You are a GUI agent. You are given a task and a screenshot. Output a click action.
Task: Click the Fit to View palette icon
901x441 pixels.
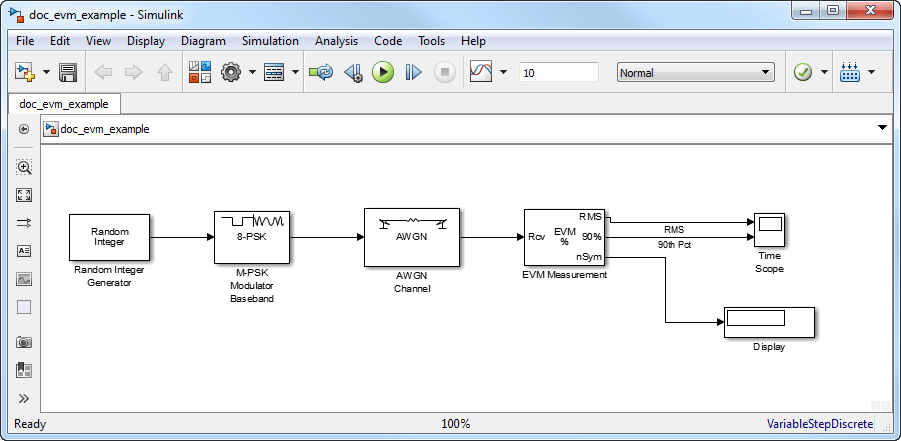click(x=24, y=195)
